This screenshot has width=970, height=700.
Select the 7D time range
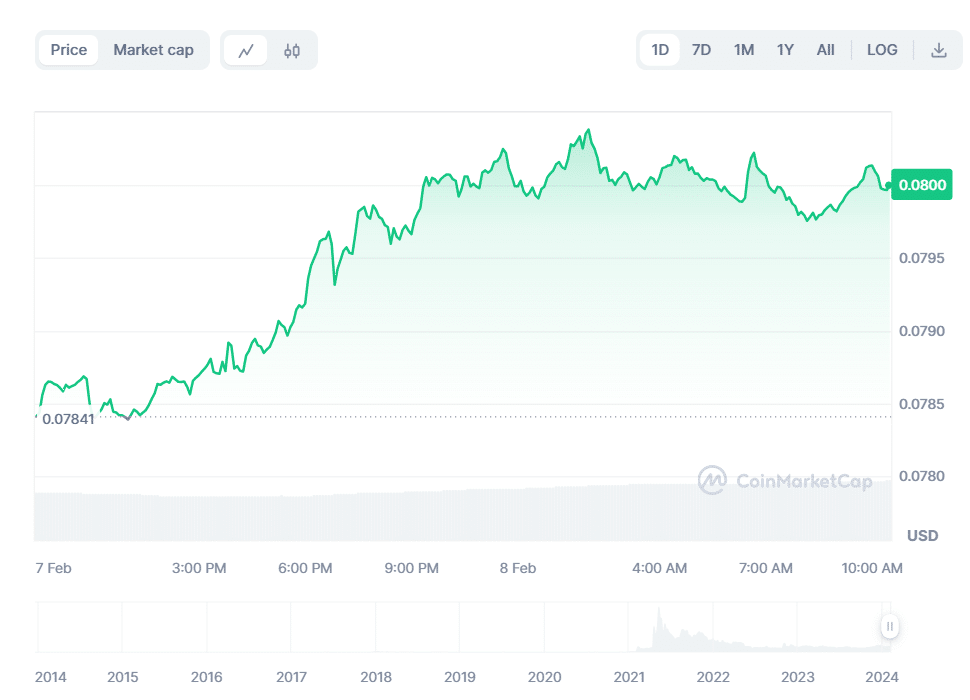point(701,49)
